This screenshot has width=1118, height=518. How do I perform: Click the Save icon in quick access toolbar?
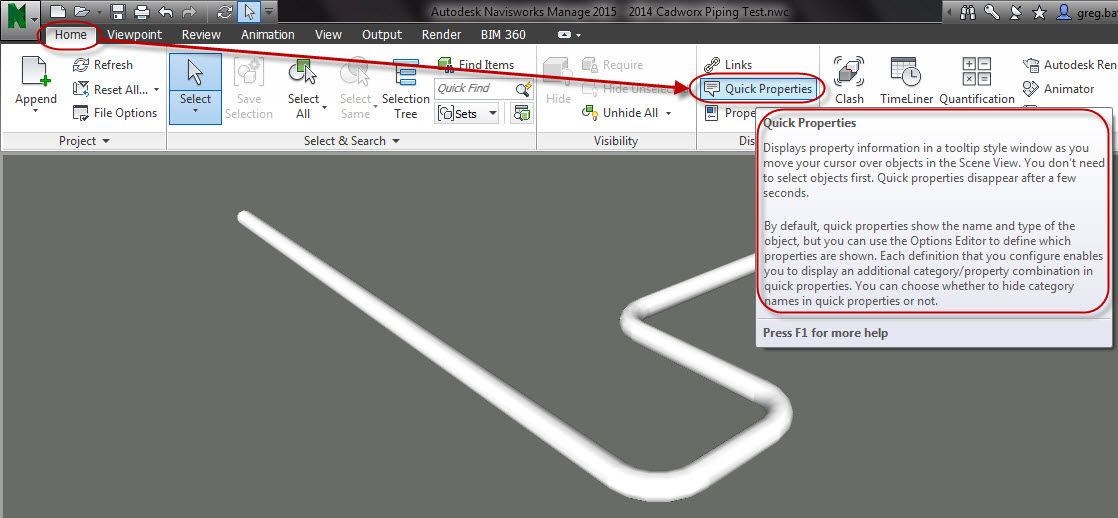tap(118, 12)
